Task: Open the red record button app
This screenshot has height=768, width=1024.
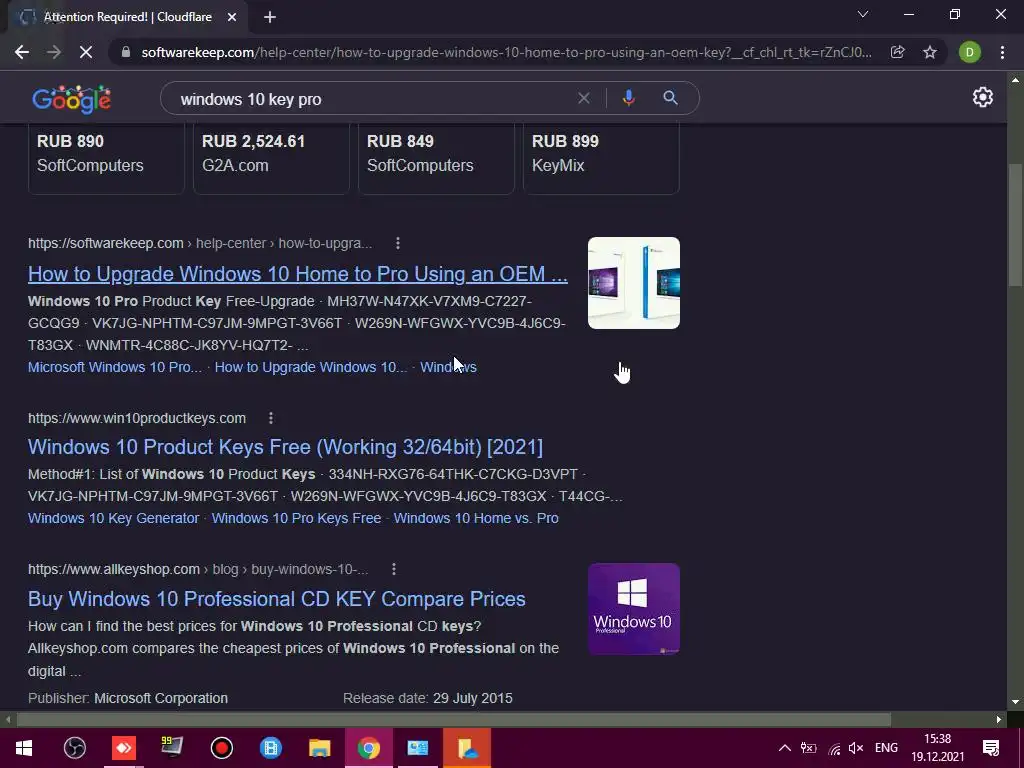Action: 222,748
